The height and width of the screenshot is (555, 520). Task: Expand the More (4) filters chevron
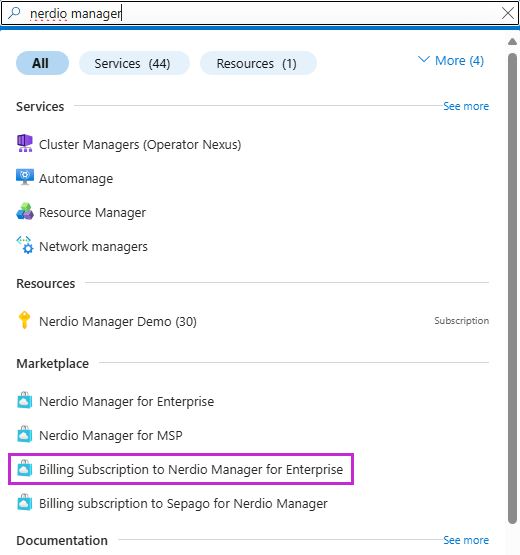tap(424, 59)
